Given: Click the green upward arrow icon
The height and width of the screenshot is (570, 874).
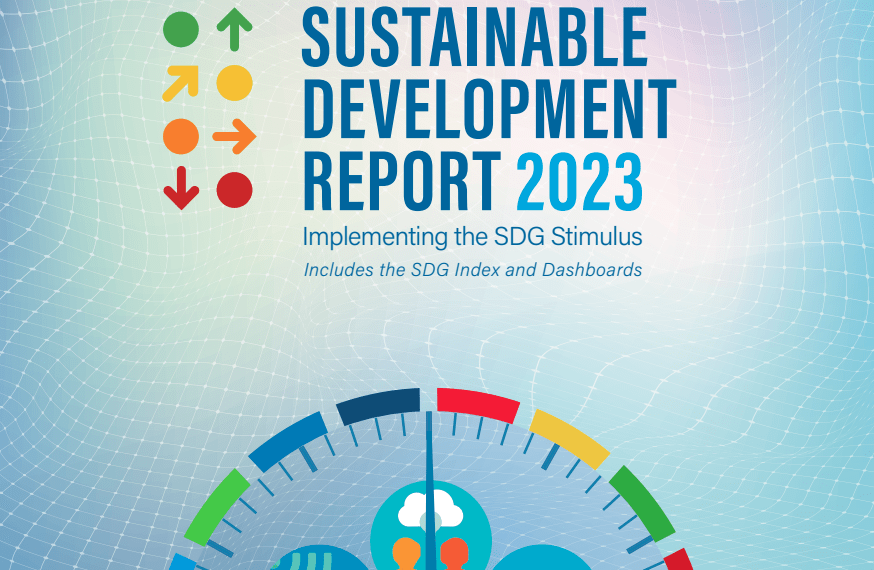Looking at the screenshot, I should click(x=235, y=30).
